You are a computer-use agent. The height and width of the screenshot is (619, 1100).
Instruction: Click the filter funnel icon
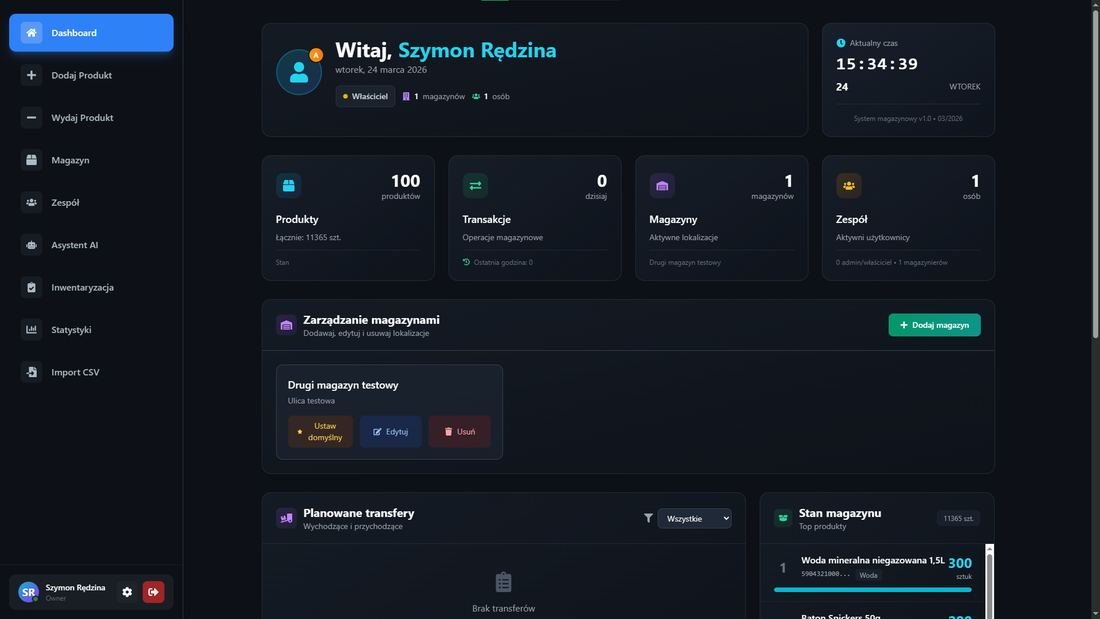click(x=648, y=518)
